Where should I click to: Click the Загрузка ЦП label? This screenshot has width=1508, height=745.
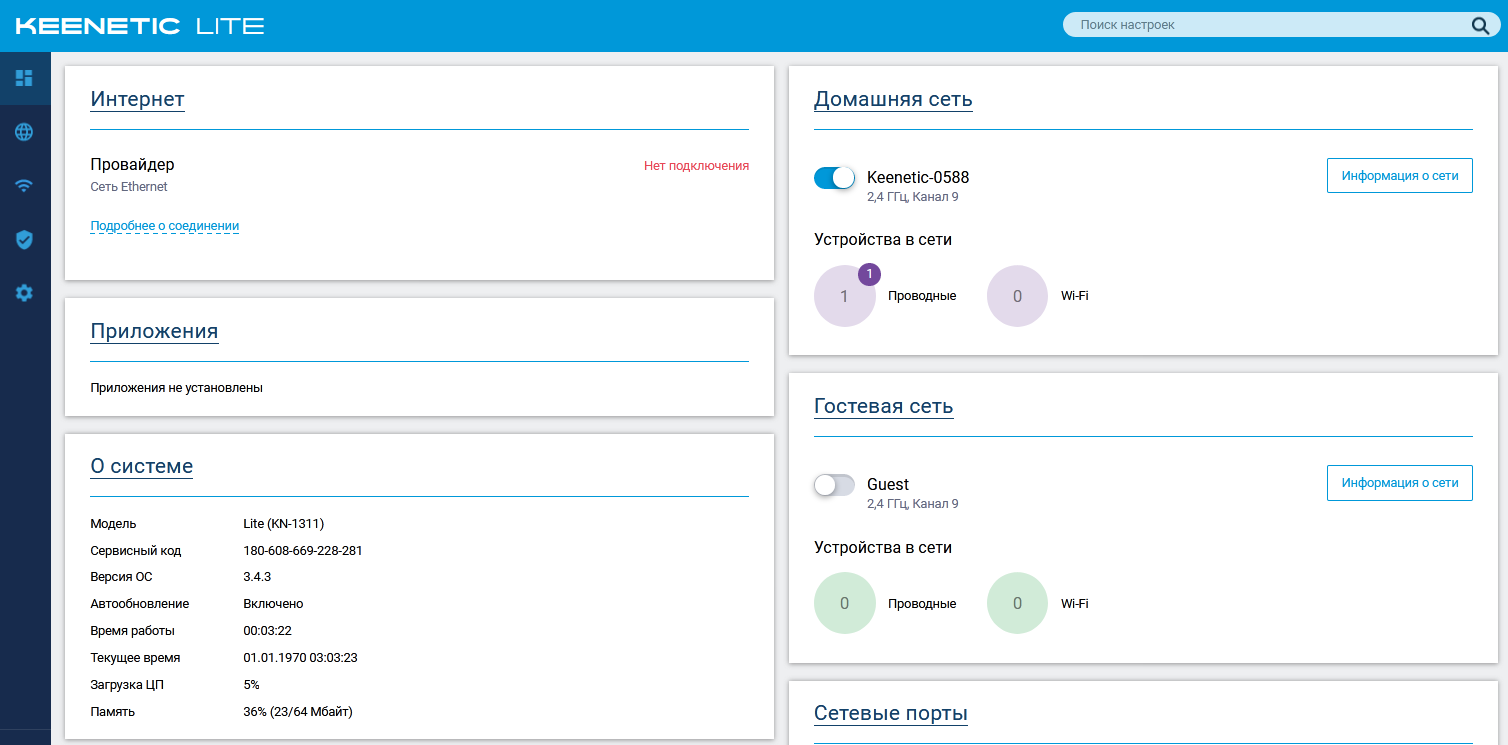126,685
